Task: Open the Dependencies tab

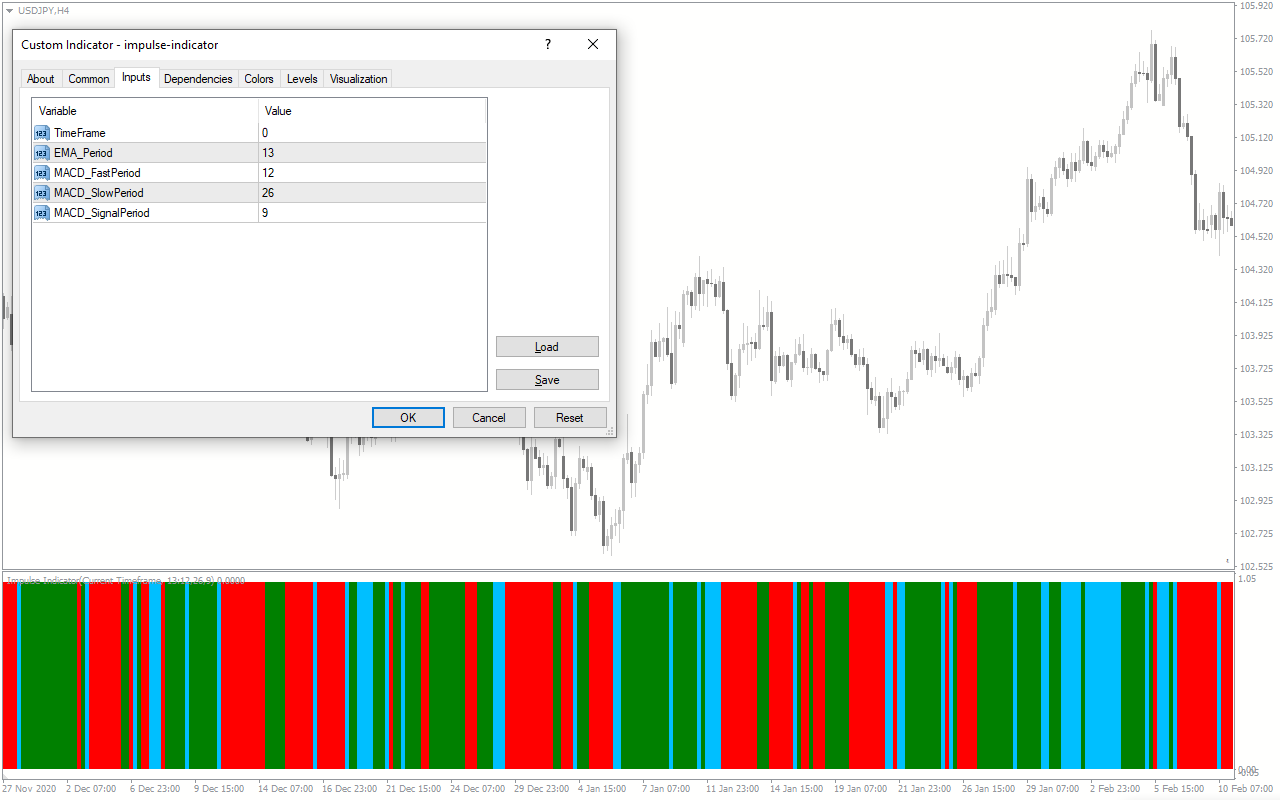Action: [x=198, y=79]
